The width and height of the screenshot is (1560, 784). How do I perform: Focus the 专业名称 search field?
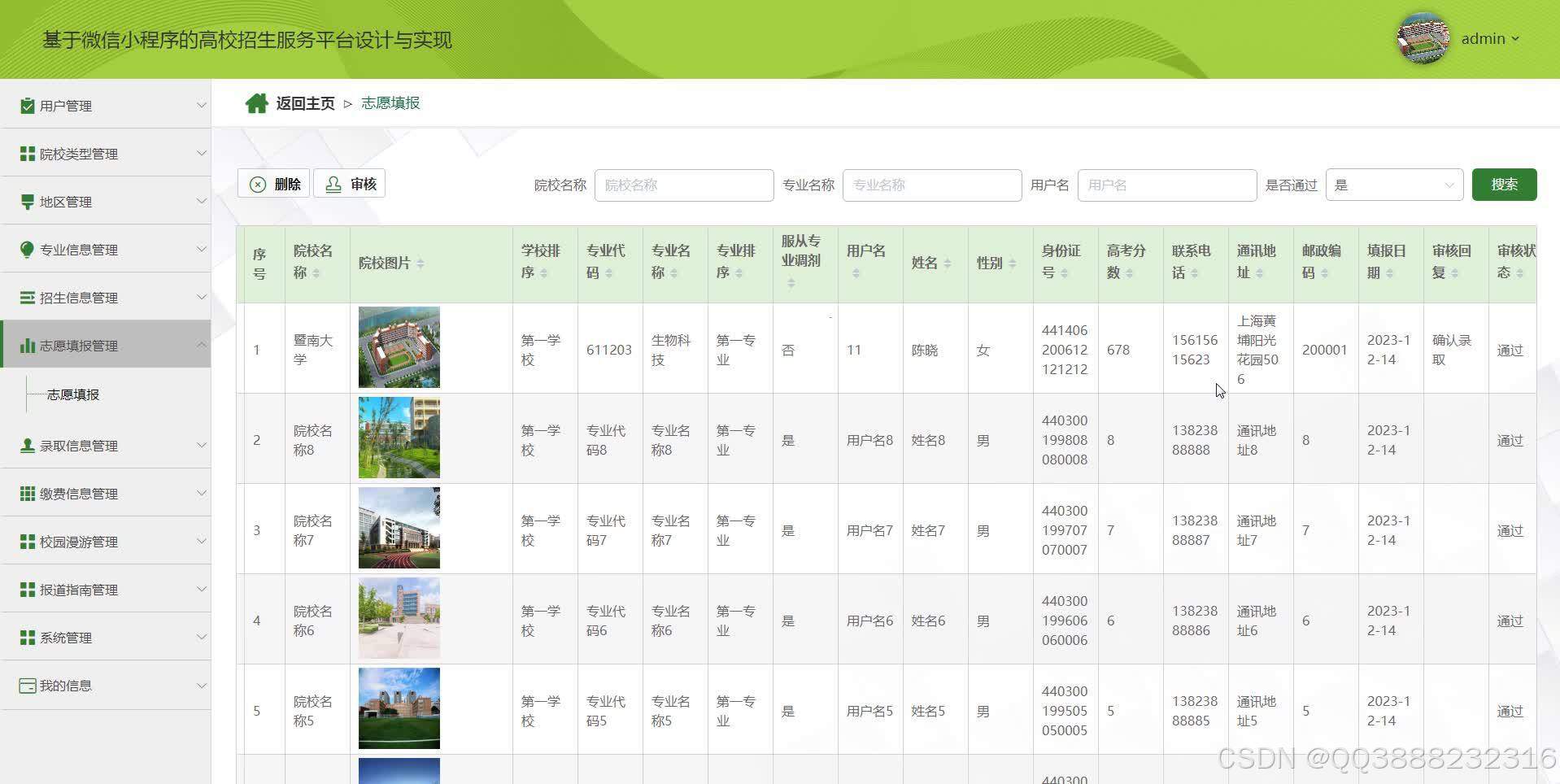(932, 185)
